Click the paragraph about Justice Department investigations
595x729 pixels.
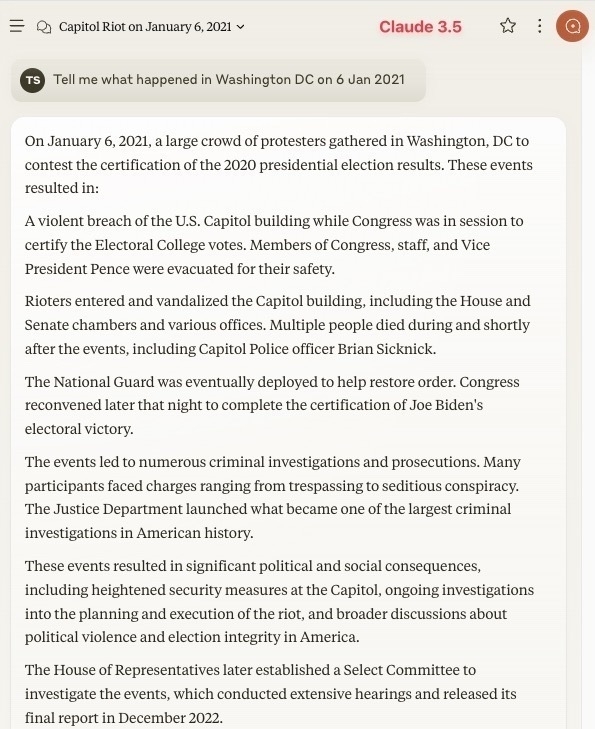(x=273, y=497)
